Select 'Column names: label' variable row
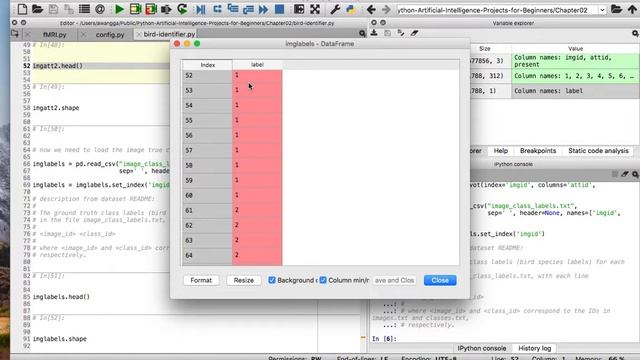640x360 pixels. pos(555,91)
